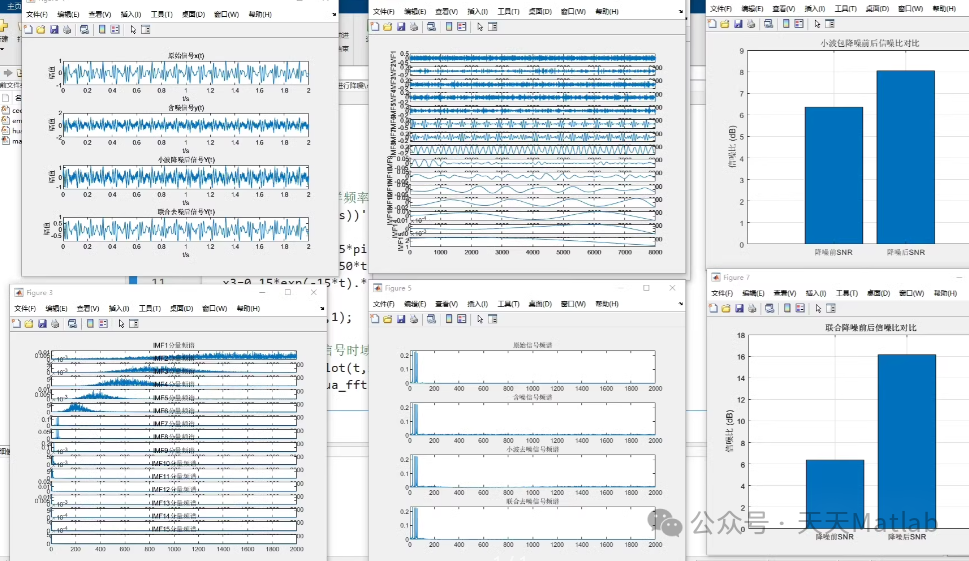
Task: Click dock arrow in Figure 3 menu bar
Action: pos(323,308)
